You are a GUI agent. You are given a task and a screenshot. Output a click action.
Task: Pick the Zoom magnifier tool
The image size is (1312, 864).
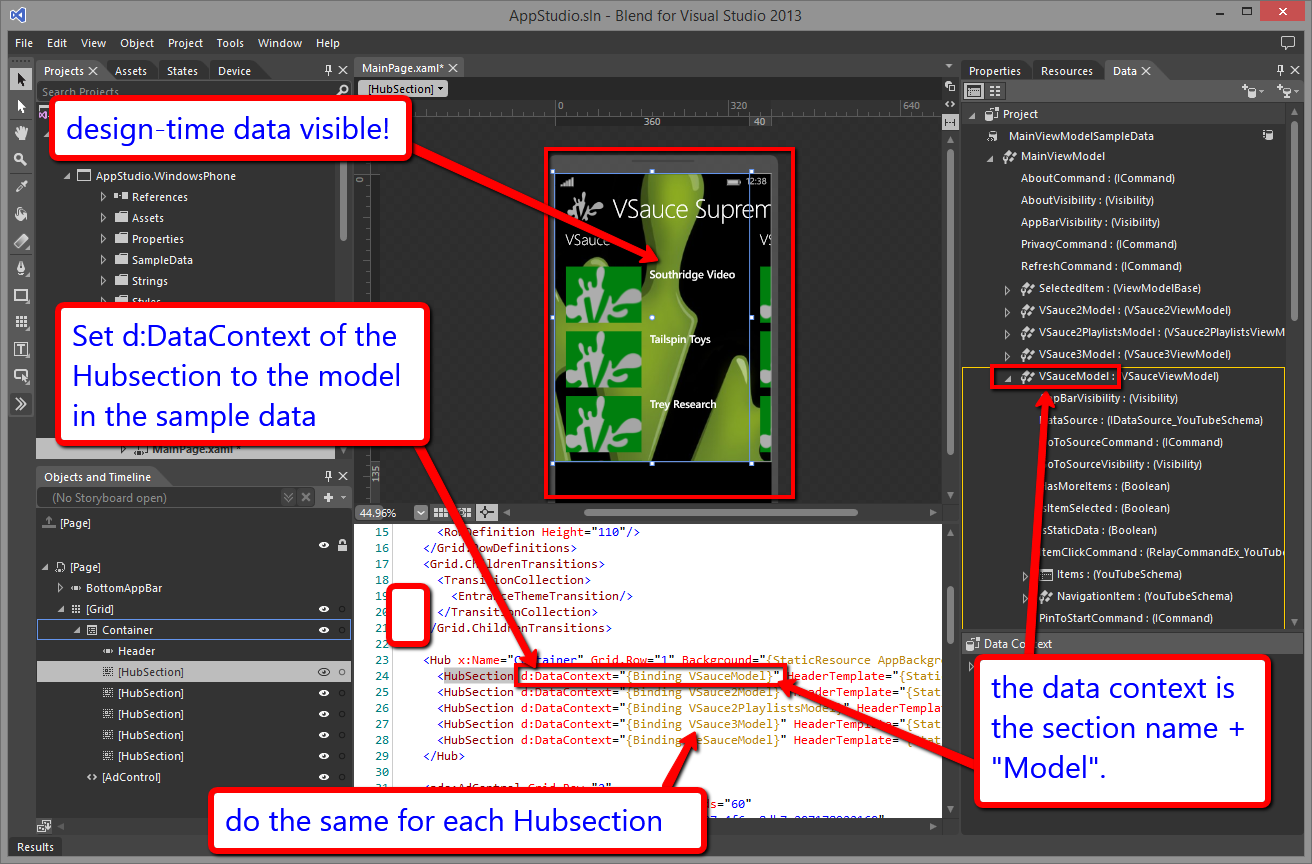(x=21, y=160)
